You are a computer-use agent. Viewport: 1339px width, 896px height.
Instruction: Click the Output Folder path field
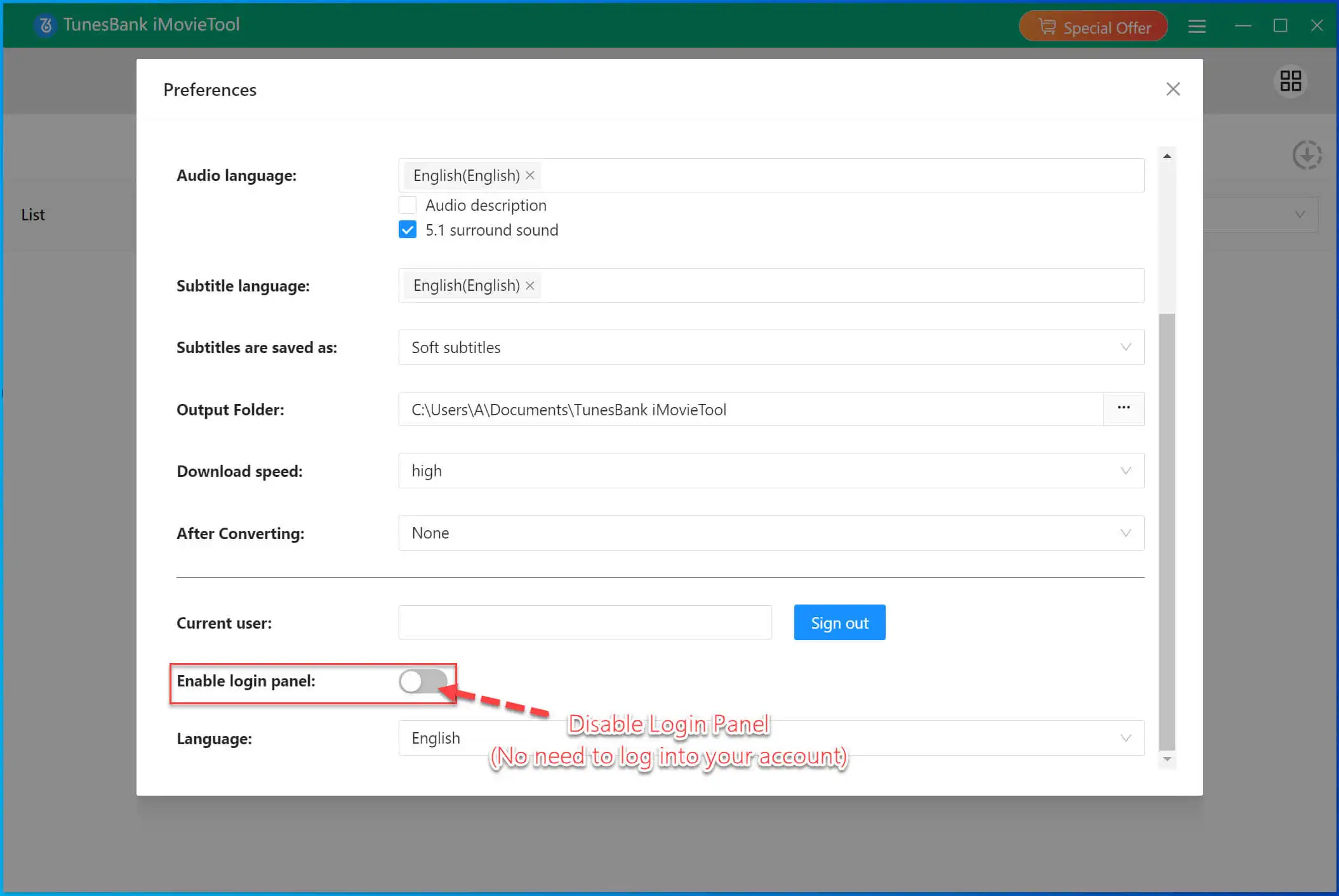(x=751, y=409)
